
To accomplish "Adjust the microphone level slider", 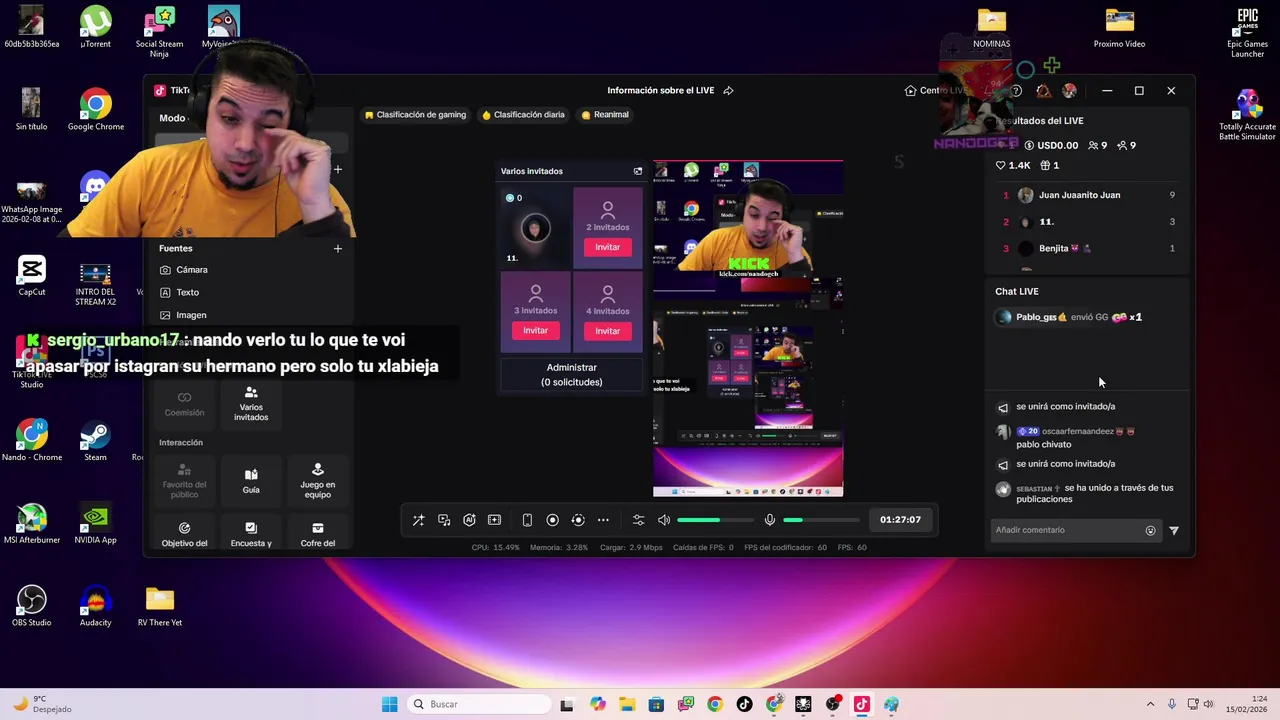I will click(820, 520).
